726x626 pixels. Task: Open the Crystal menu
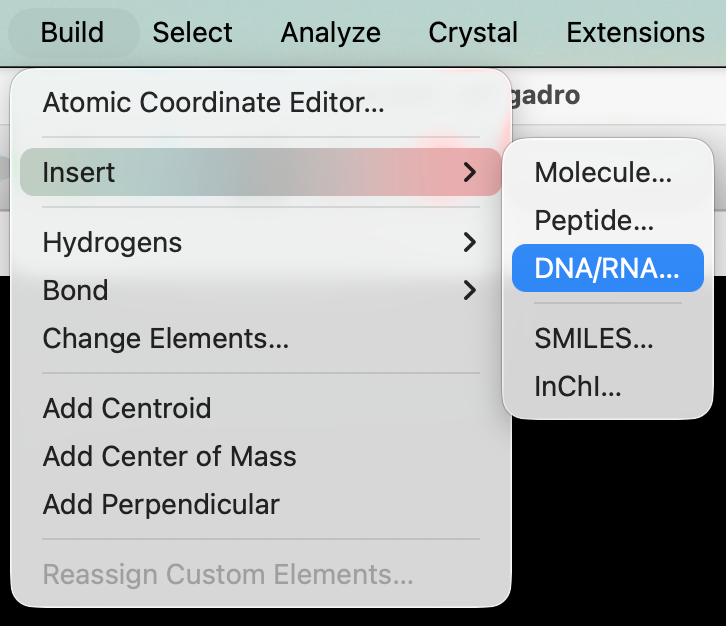[x=473, y=32]
